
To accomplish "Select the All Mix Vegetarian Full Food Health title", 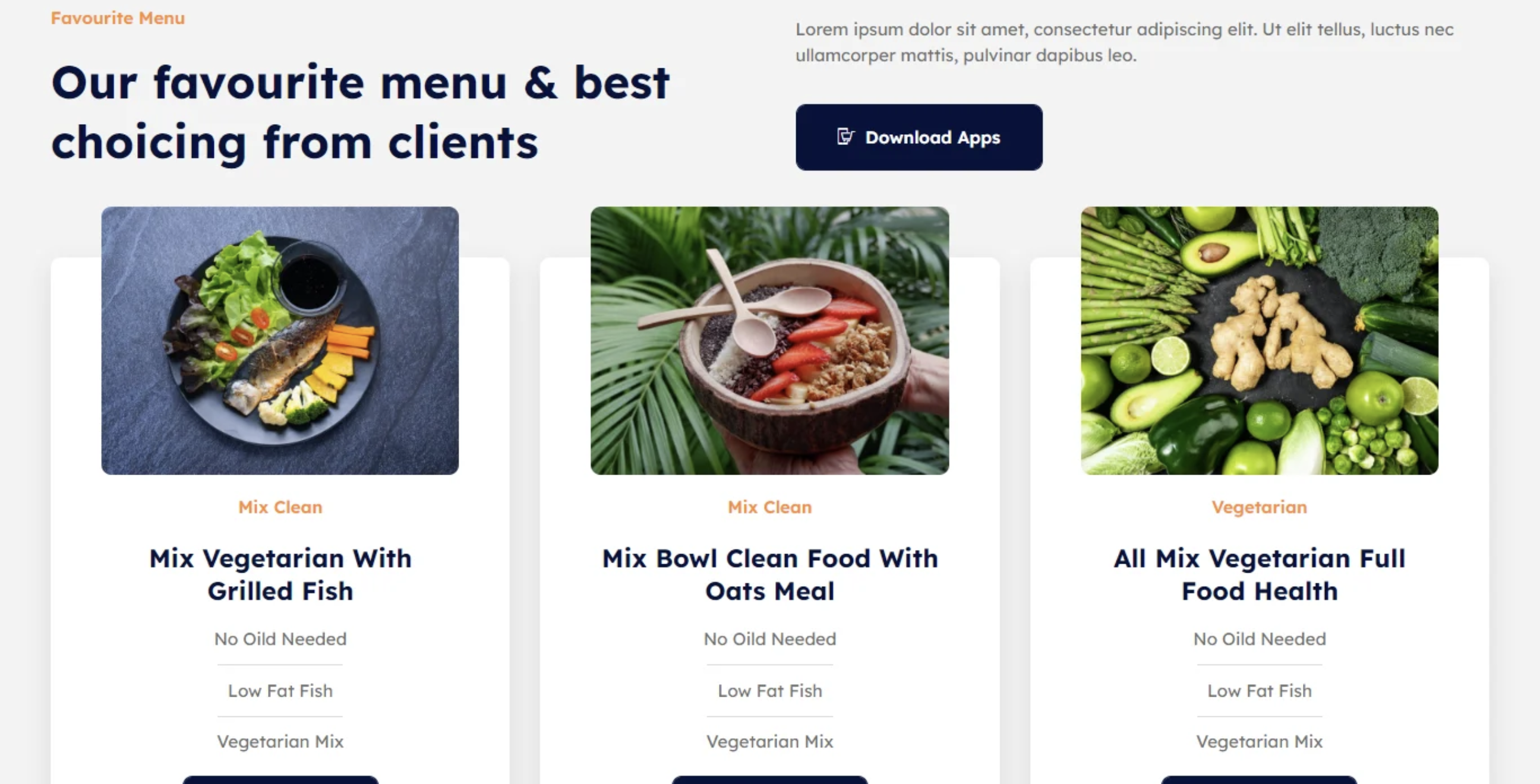I will [x=1260, y=575].
